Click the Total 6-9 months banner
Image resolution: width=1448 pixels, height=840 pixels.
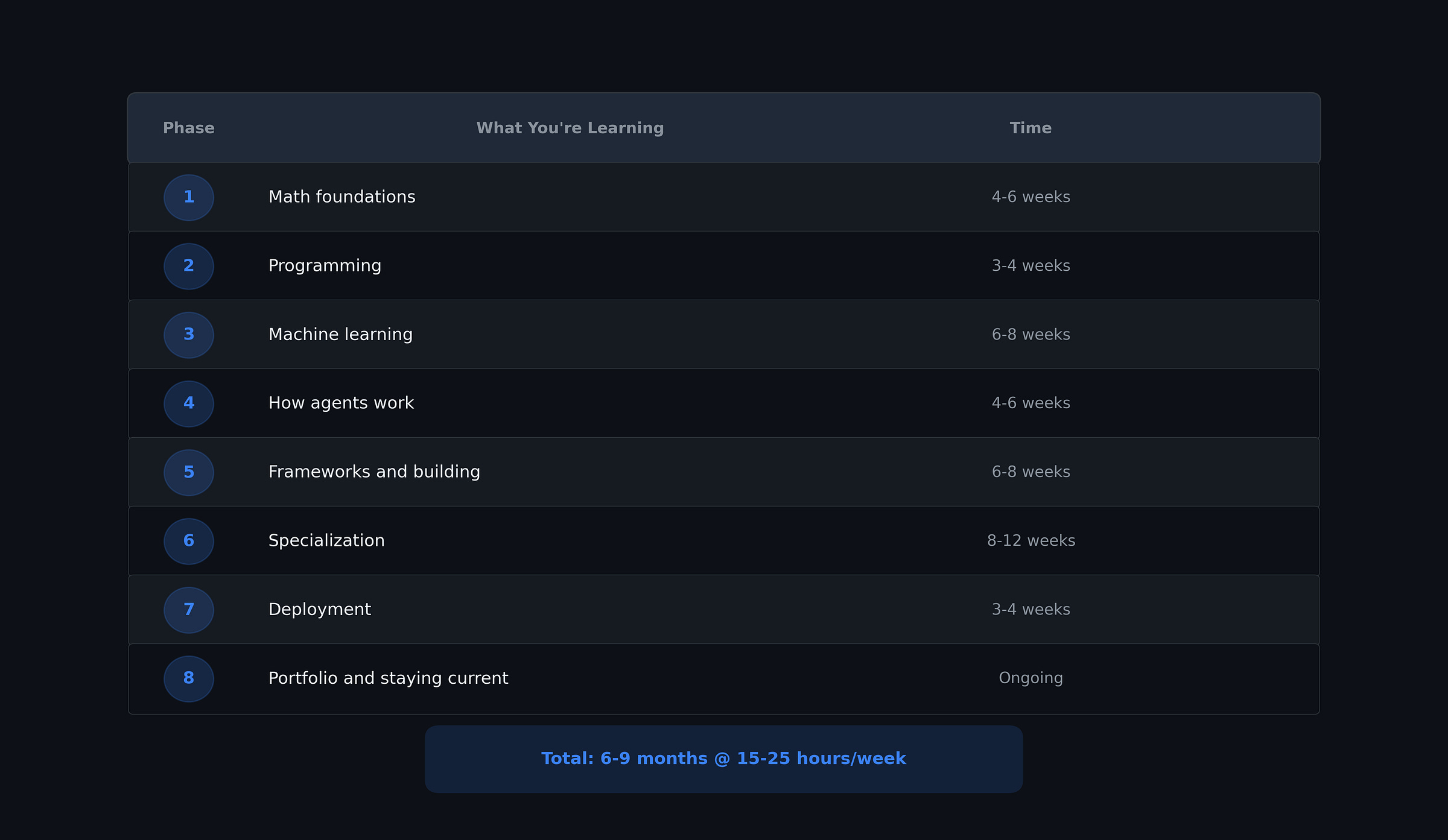pos(723,759)
